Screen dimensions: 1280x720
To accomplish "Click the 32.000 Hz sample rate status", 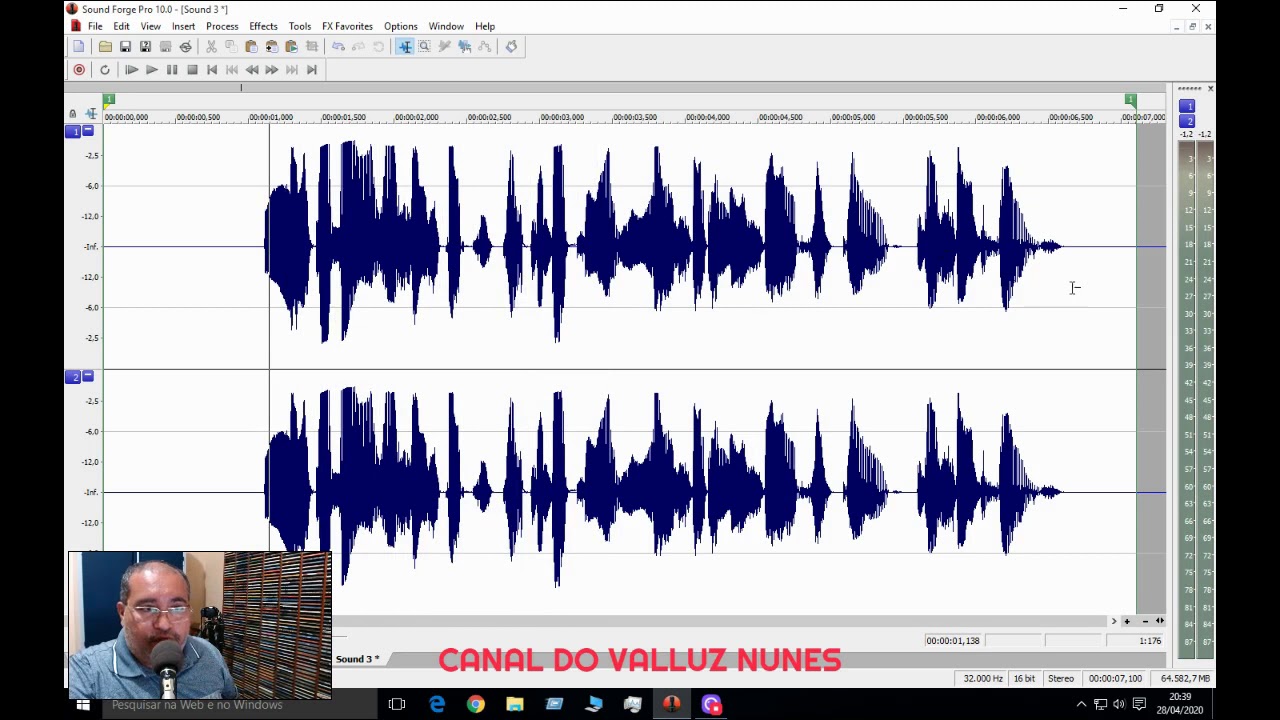I will pyautogui.click(x=983, y=679).
